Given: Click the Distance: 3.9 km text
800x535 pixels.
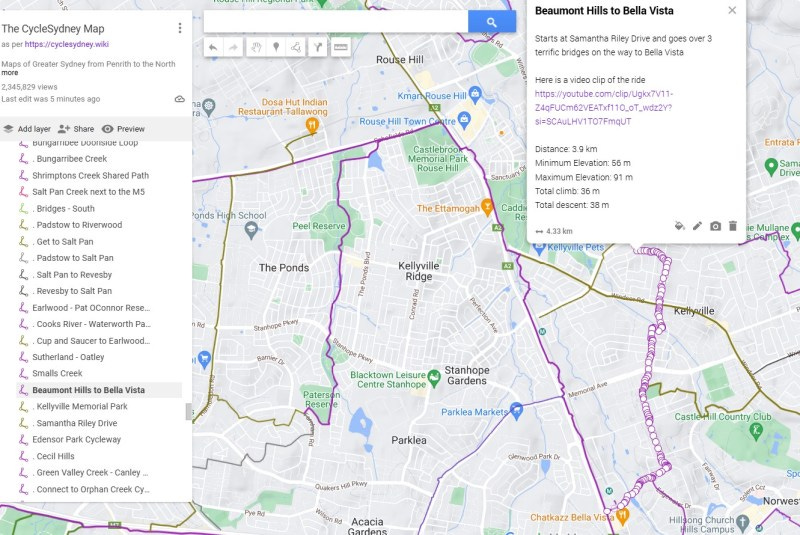Looking at the screenshot, I should (566, 149).
